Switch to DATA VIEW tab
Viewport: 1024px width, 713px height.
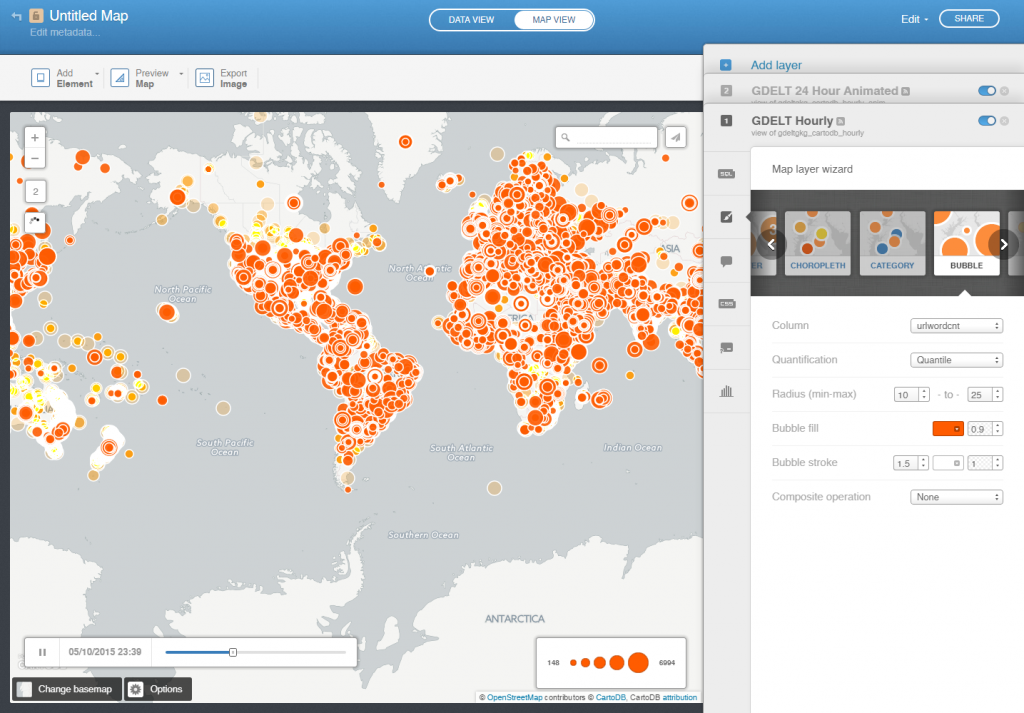point(471,18)
